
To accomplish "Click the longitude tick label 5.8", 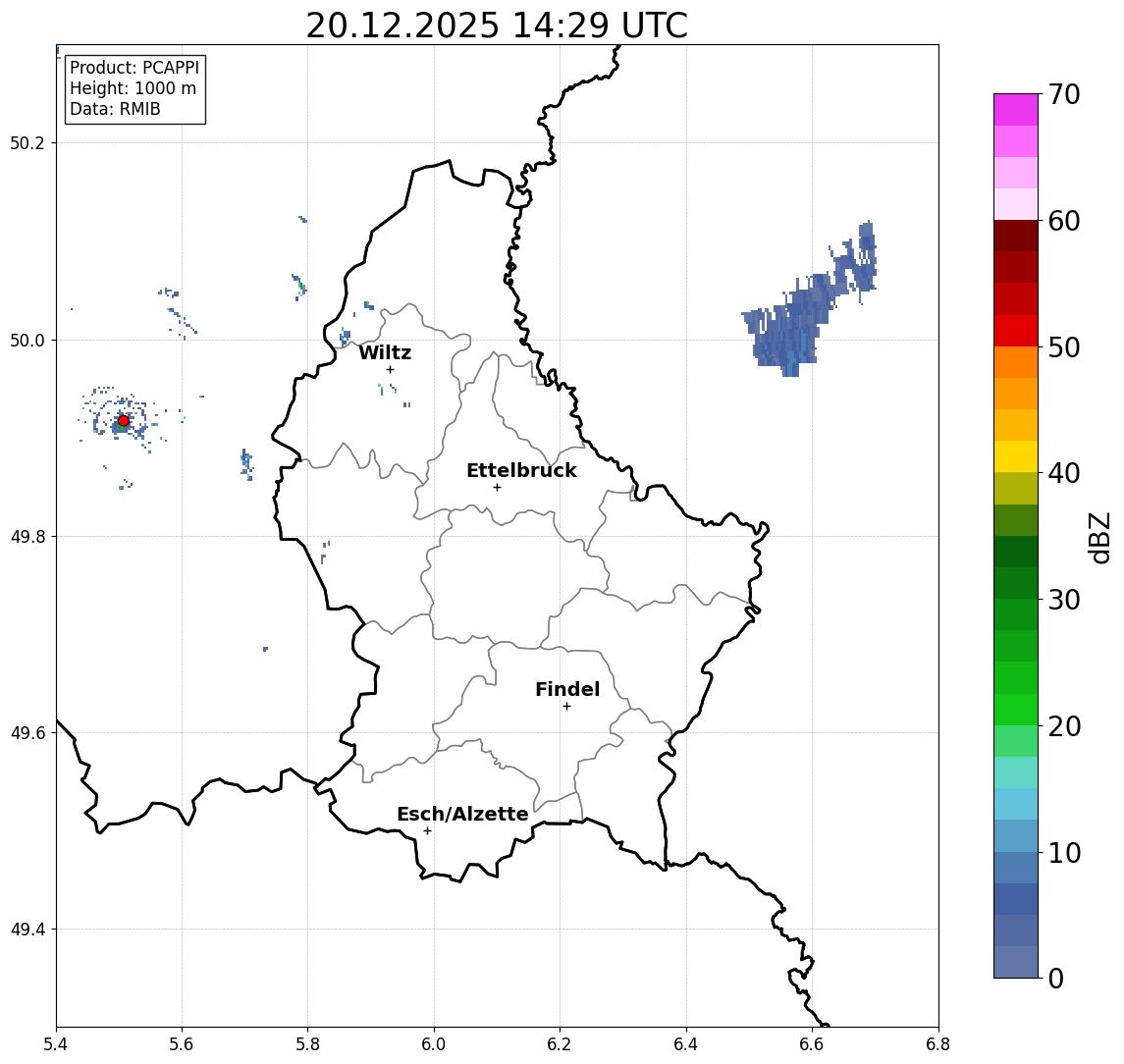I will (307, 1044).
